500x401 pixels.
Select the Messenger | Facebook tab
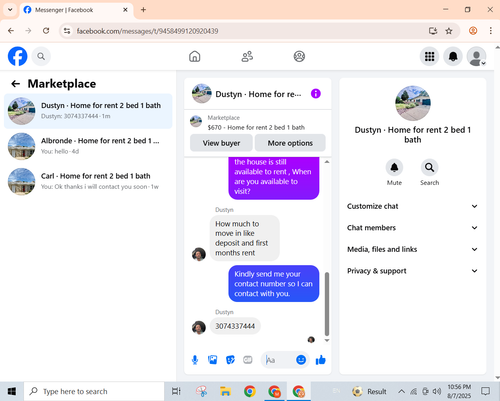coord(76,10)
